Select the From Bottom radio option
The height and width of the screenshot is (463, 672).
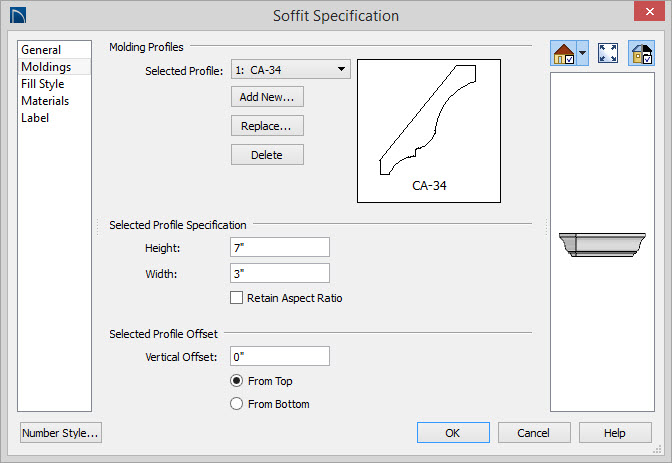pyautogui.click(x=236, y=404)
